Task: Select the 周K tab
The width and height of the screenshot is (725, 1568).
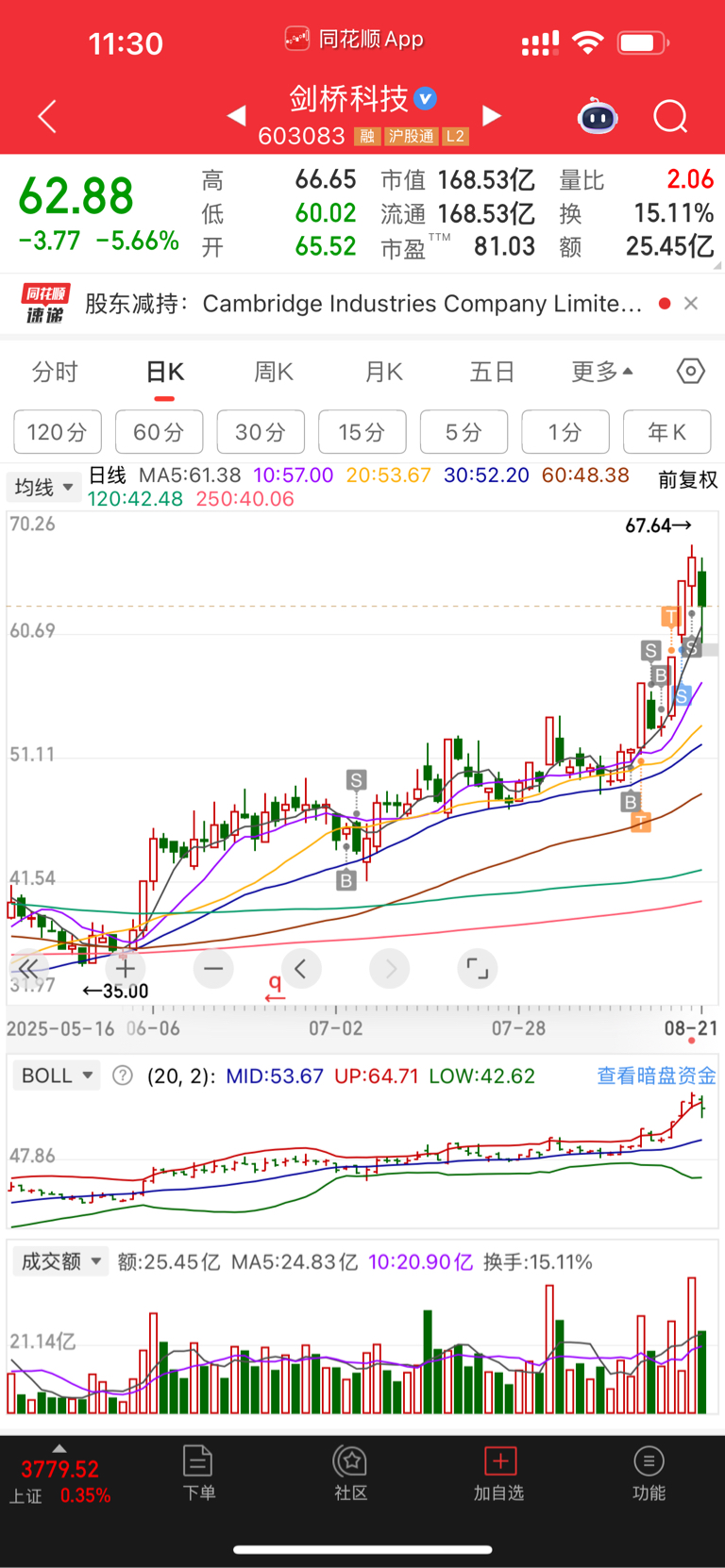Action: point(274,372)
